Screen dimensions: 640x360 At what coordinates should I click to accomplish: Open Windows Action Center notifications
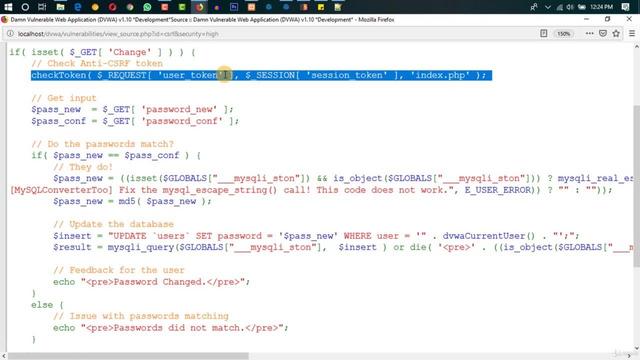coord(625,7)
